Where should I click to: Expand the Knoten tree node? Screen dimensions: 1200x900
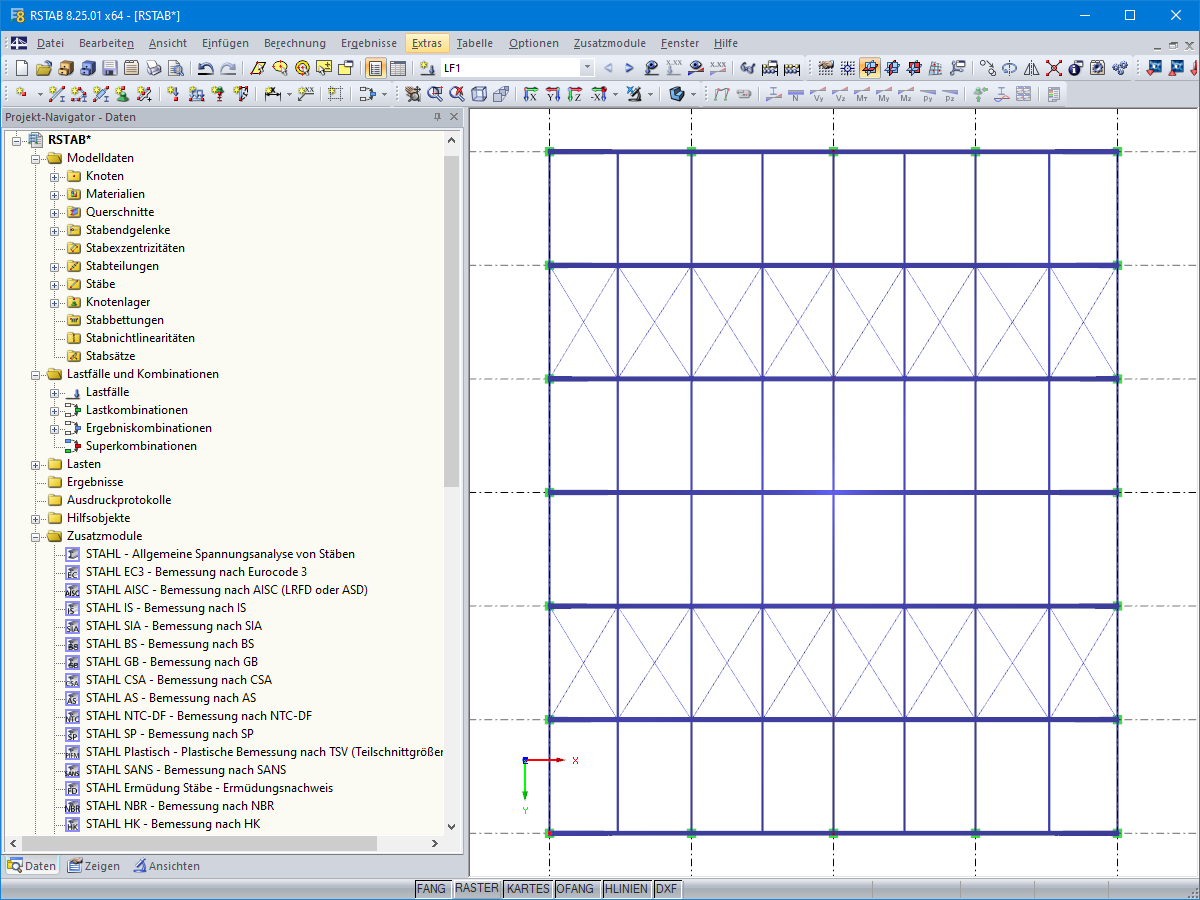[55, 176]
